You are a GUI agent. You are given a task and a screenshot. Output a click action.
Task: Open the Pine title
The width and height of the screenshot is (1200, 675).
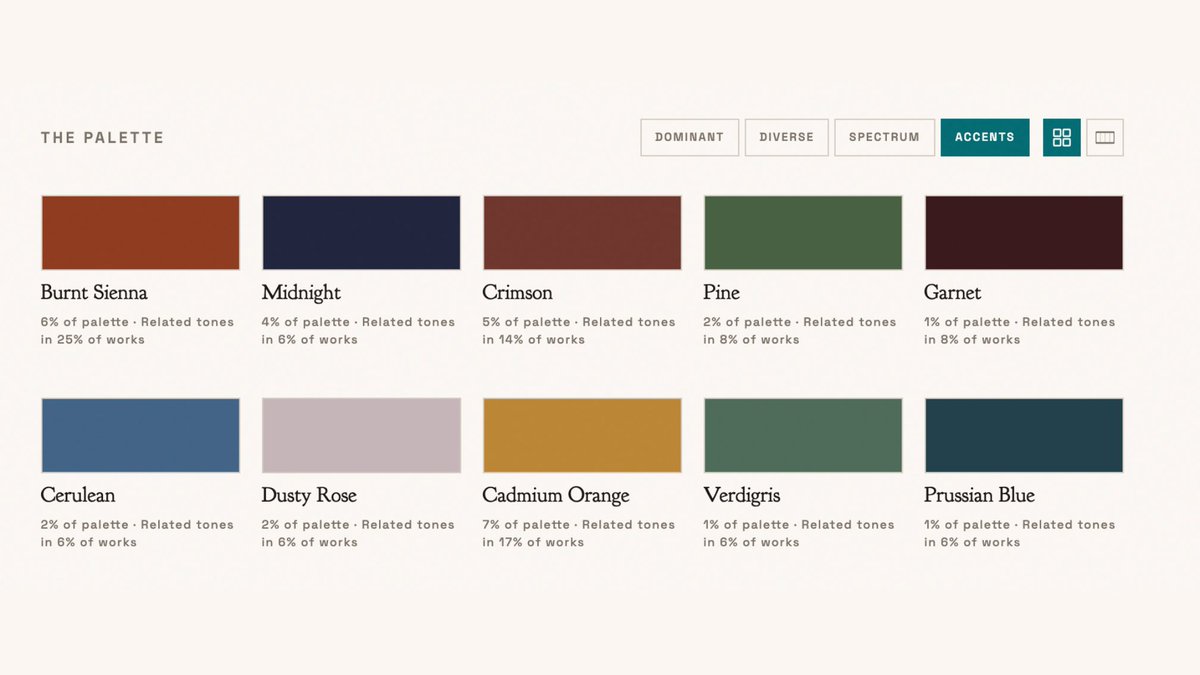pos(721,292)
